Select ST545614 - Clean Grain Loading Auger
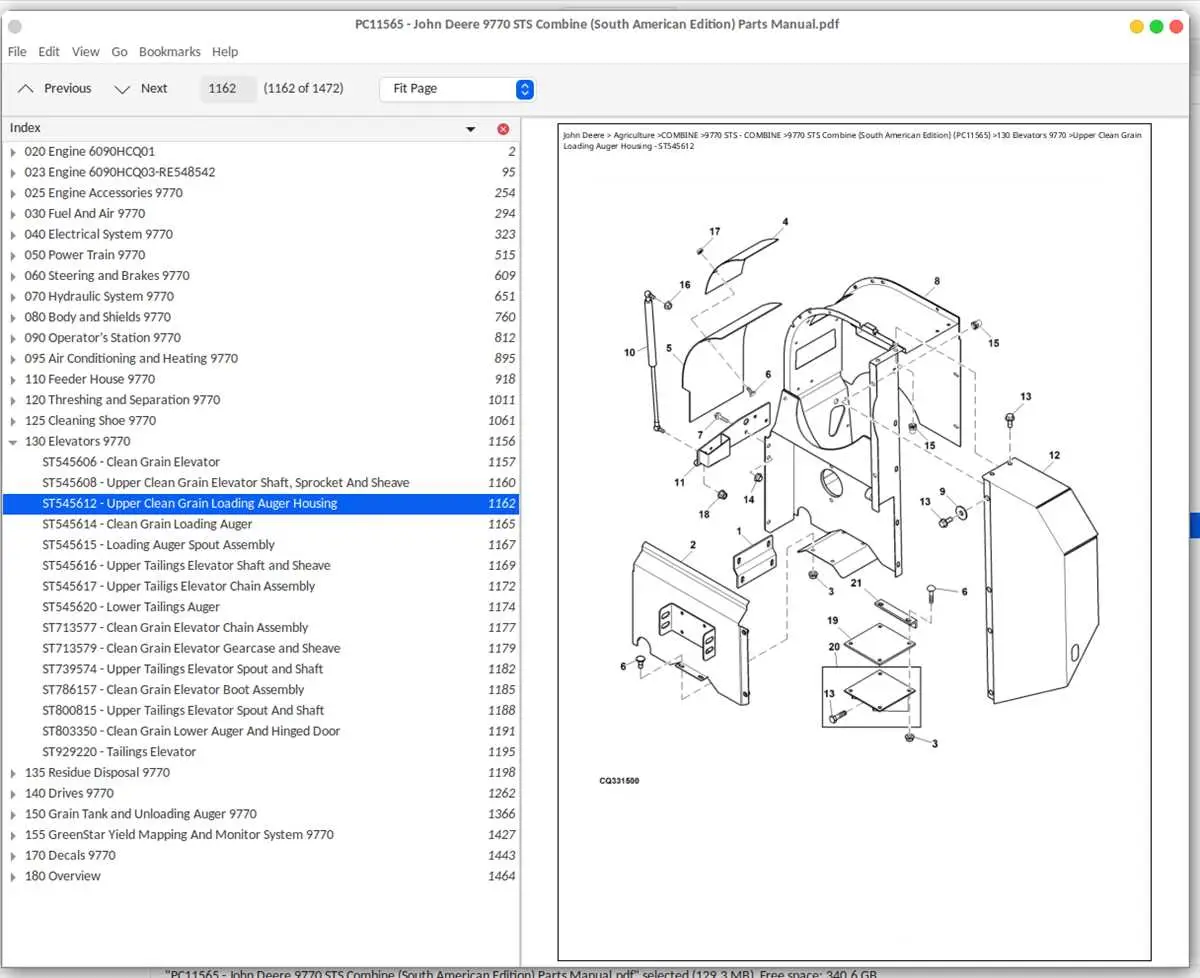 (261, 524)
